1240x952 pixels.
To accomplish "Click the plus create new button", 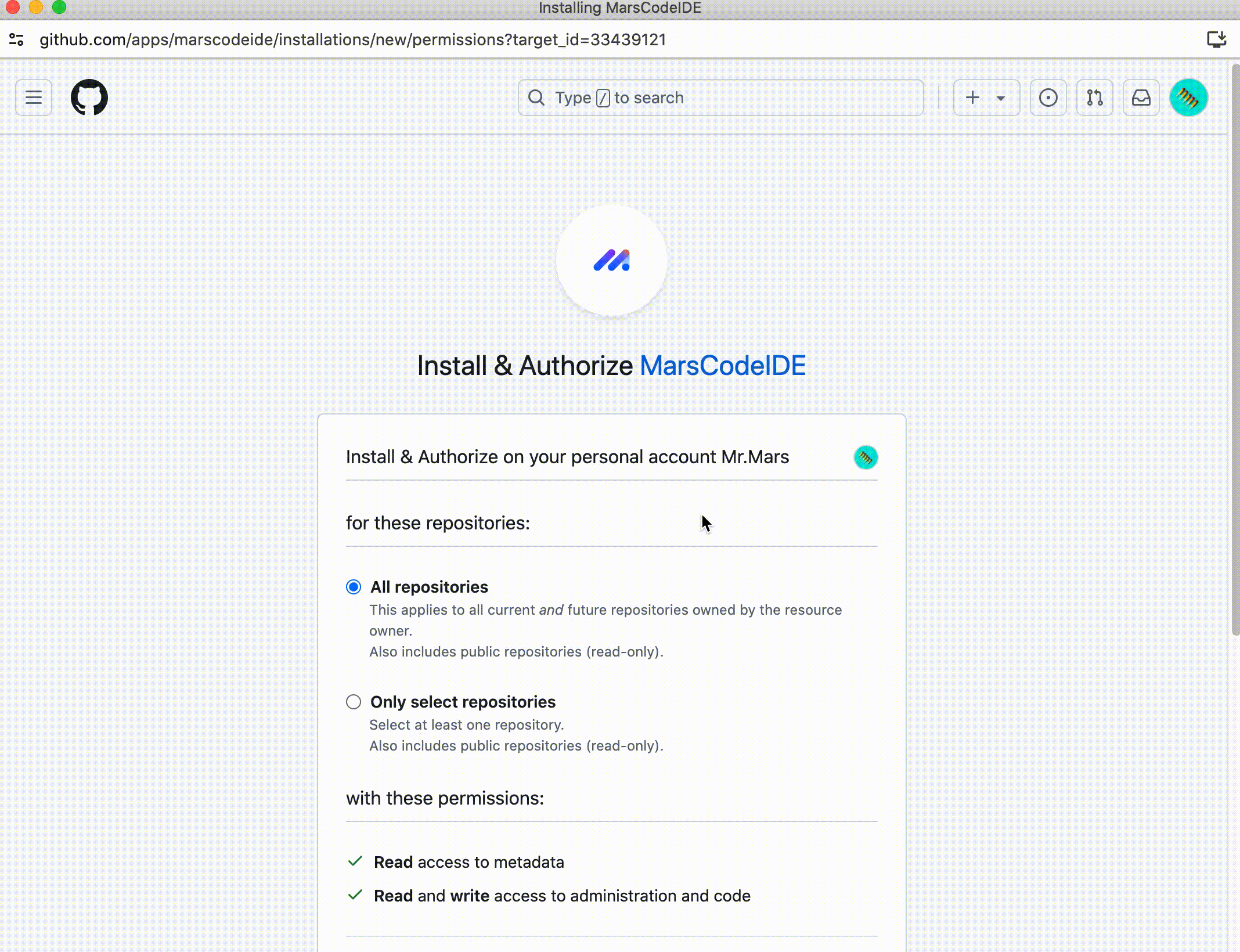I will (x=972, y=98).
